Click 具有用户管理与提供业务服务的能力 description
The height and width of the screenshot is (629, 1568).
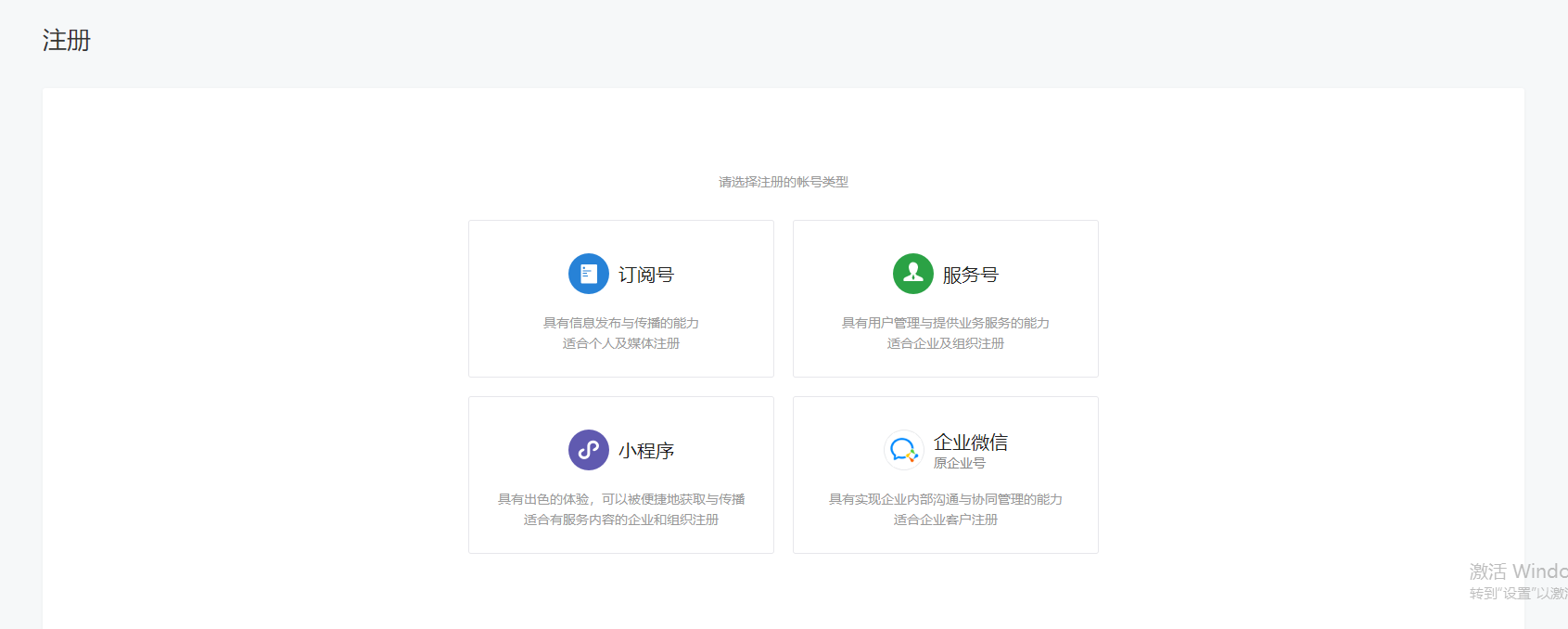(946, 323)
